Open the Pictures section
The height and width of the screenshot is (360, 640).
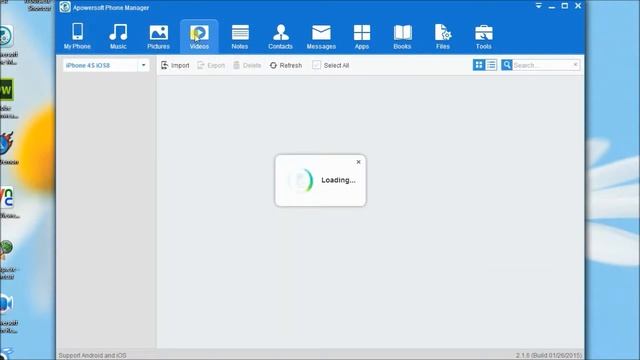pyautogui.click(x=158, y=36)
